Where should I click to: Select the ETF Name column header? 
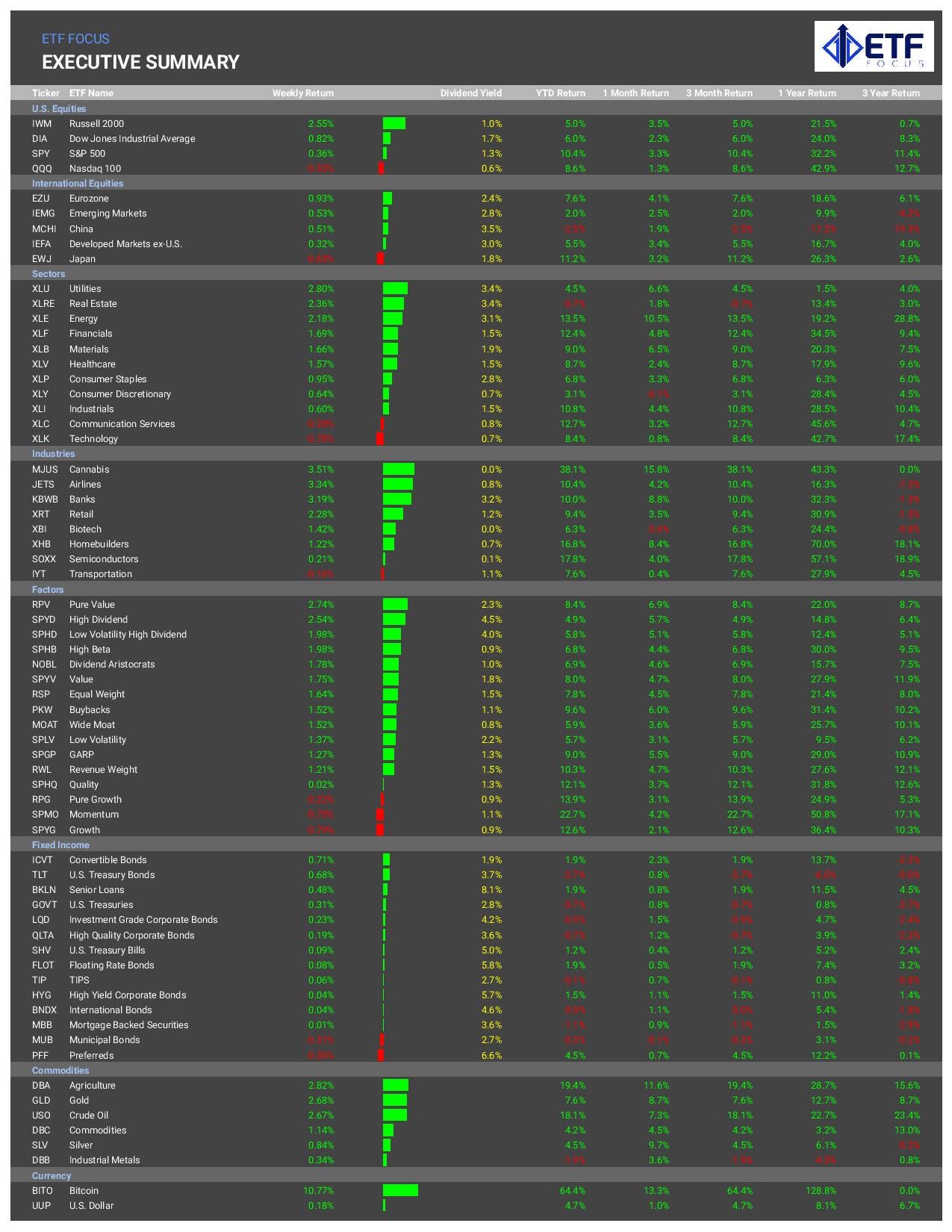[91, 93]
